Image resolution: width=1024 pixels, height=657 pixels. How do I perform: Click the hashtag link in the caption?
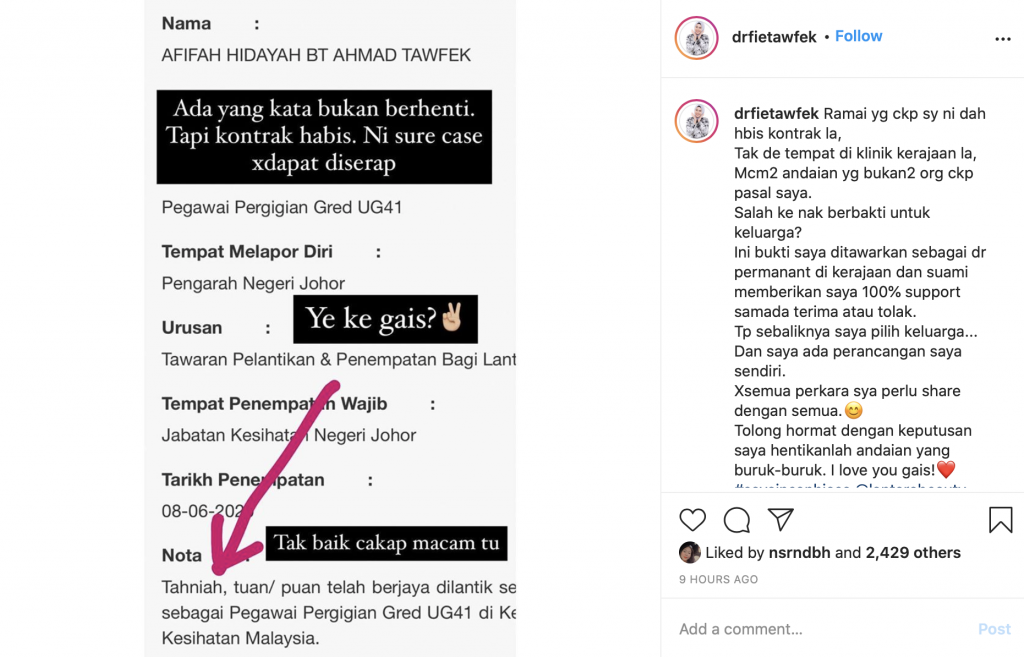pos(793,487)
